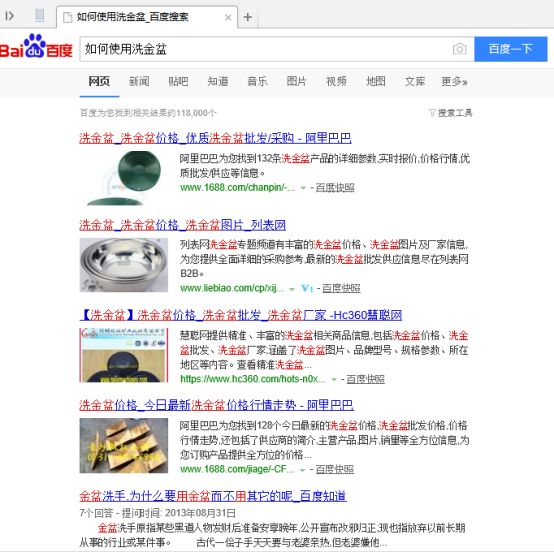554x553 pixels.
Task: Click the hc360 black pan thumbnail
Action: click(x=124, y=355)
